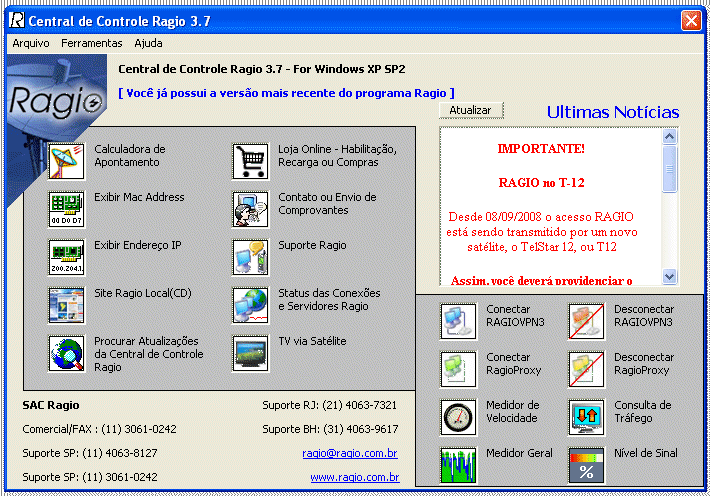This screenshot has height=496, width=710.
Task: Click the 'Exibir Endereço IP' label
Action: point(138,245)
